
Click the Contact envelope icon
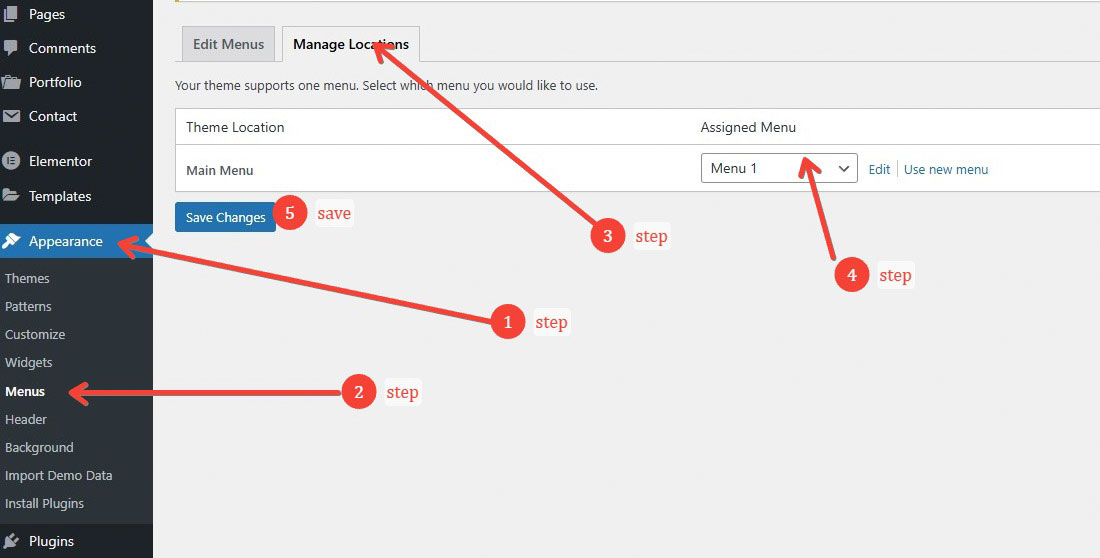tap(11, 116)
